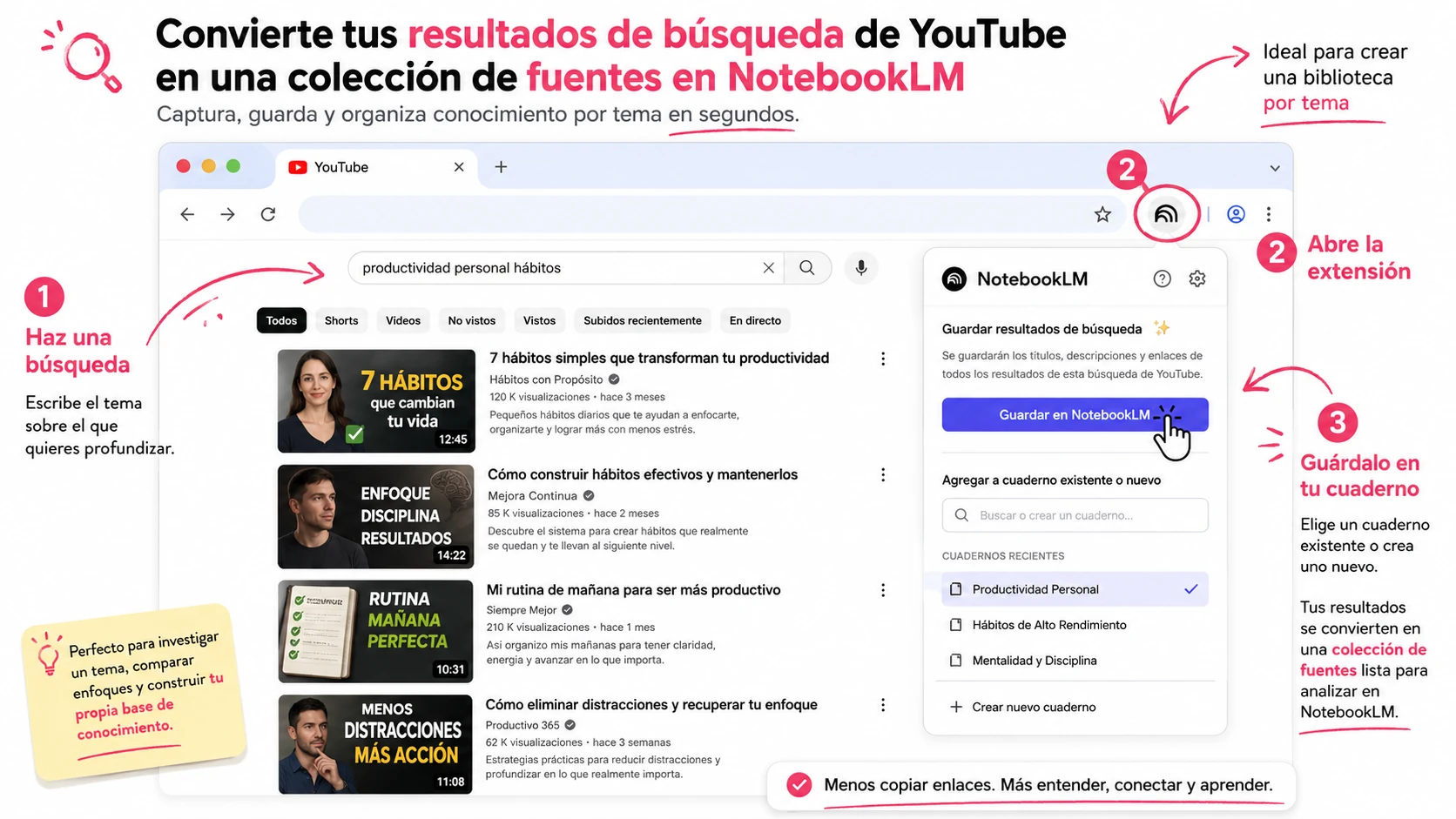
Task: Open options for 'Cómo construir hábitos efectivos' video
Action: [883, 474]
